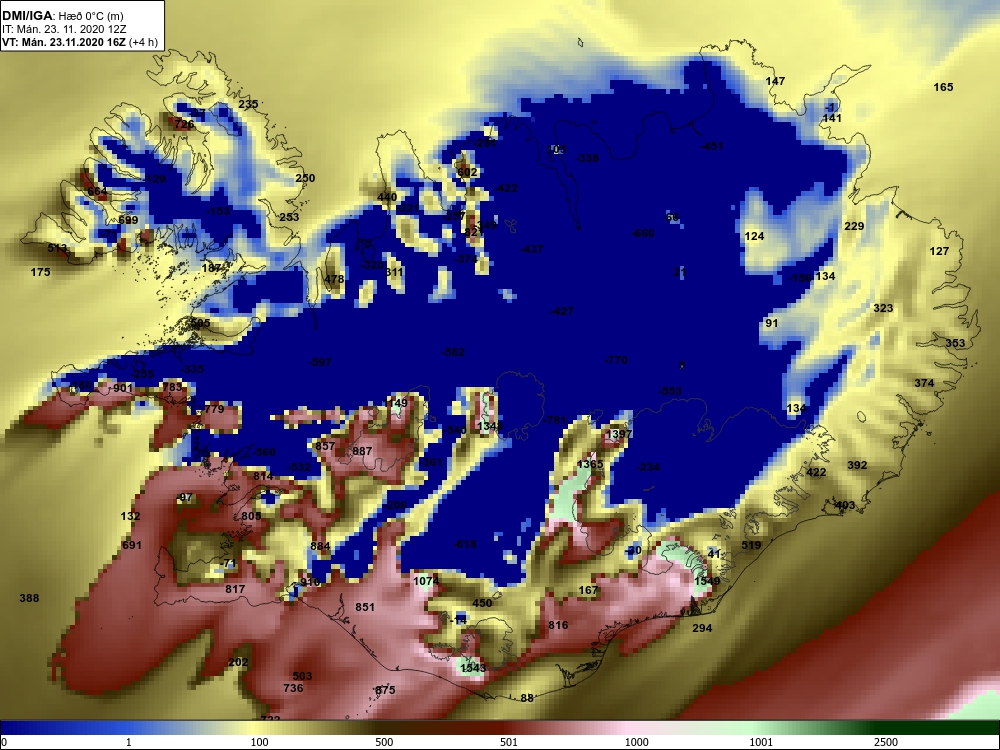Click the "311" value on the map
1000x750 pixels.
tap(394, 272)
